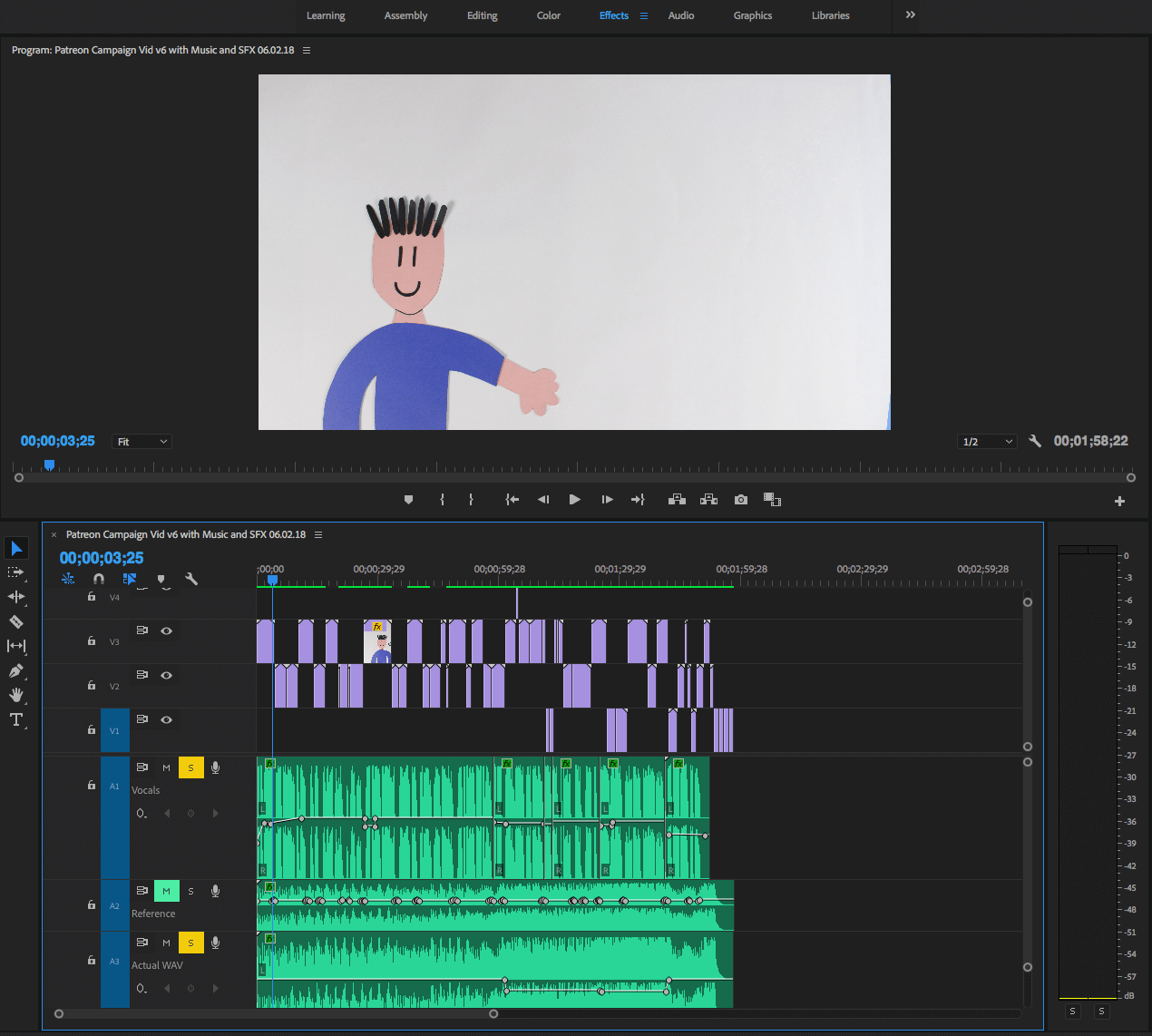This screenshot has height=1036, width=1152.
Task: Select the Ripple Edit tool
Action: pyautogui.click(x=15, y=597)
